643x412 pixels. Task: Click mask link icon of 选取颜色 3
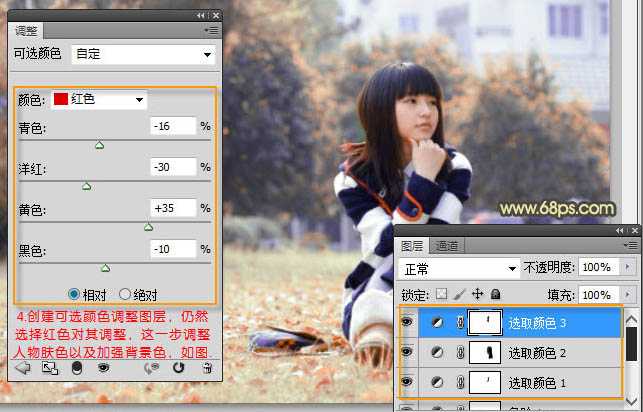click(460, 323)
